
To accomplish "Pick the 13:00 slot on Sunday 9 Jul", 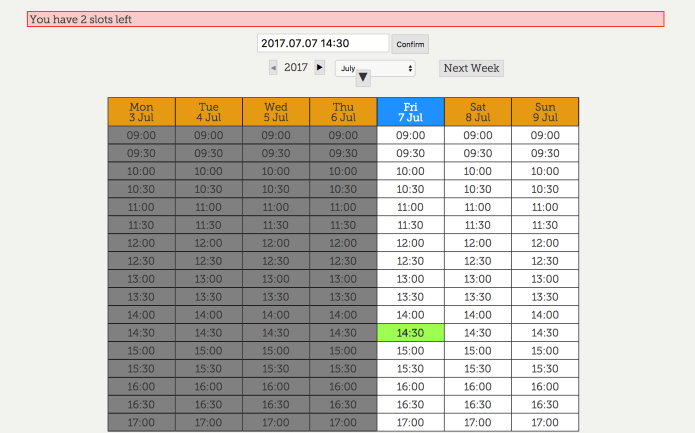I will click(x=545, y=279).
